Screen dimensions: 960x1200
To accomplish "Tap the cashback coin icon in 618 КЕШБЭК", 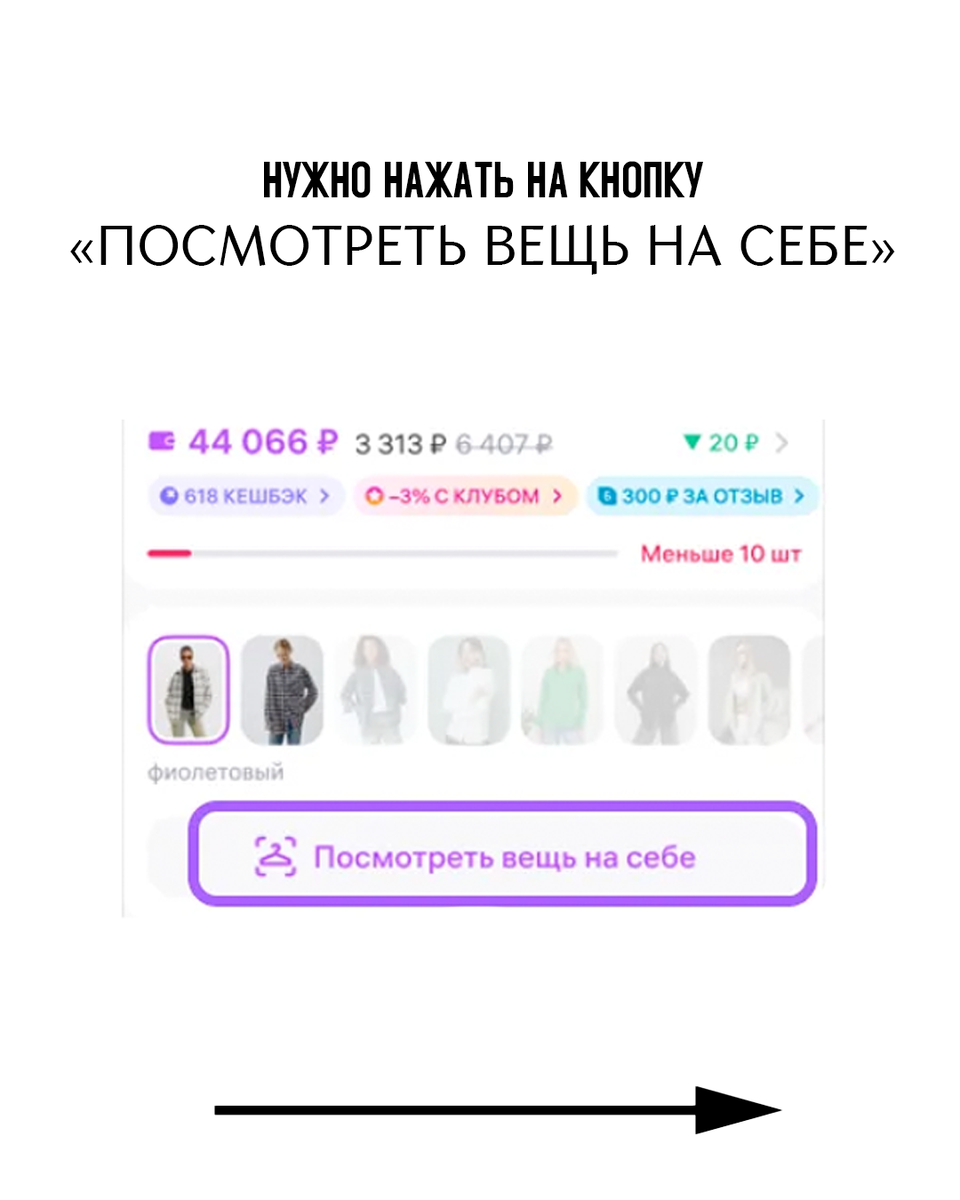I will [x=166, y=496].
